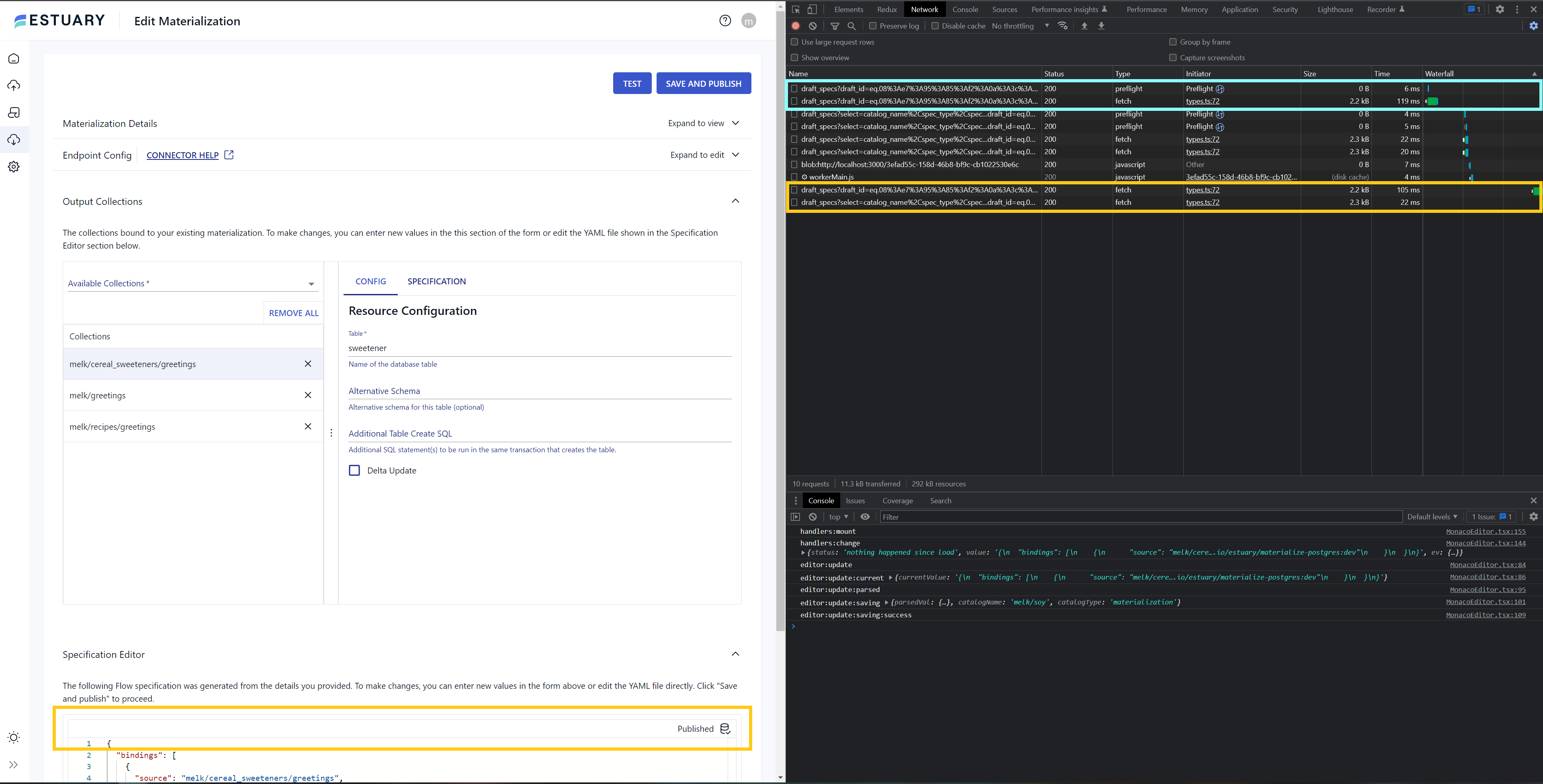The width and height of the screenshot is (1543, 784).
Task: Copy the Published specification (copy icon)
Action: [x=725, y=729]
